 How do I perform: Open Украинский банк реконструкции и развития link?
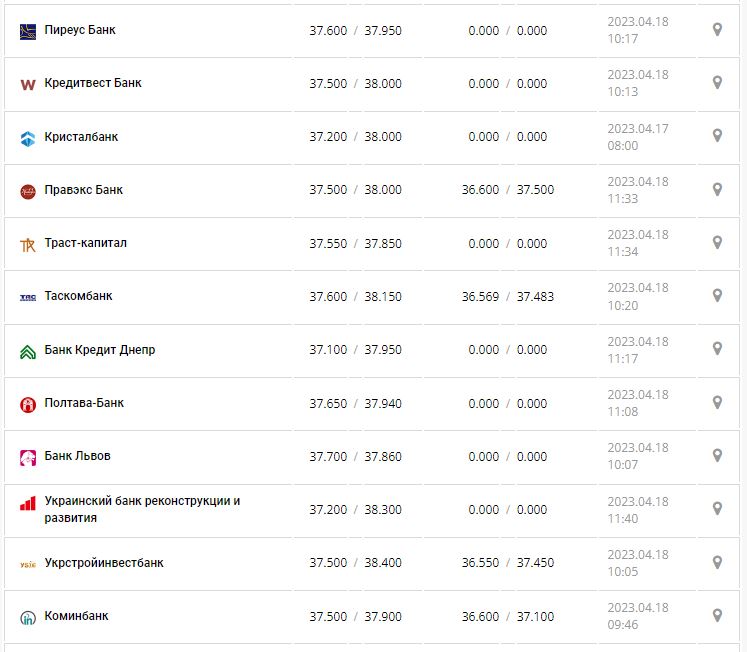click(x=142, y=509)
